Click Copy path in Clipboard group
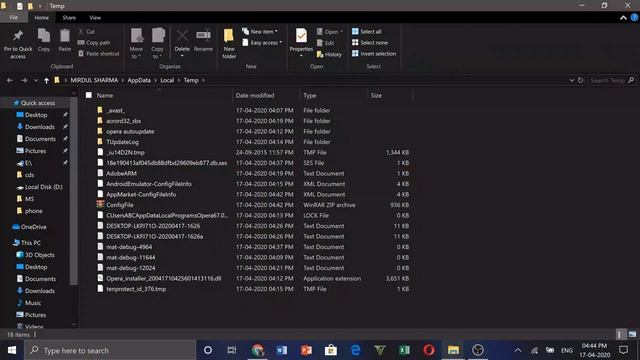This screenshot has height=360, width=640. [94, 42]
